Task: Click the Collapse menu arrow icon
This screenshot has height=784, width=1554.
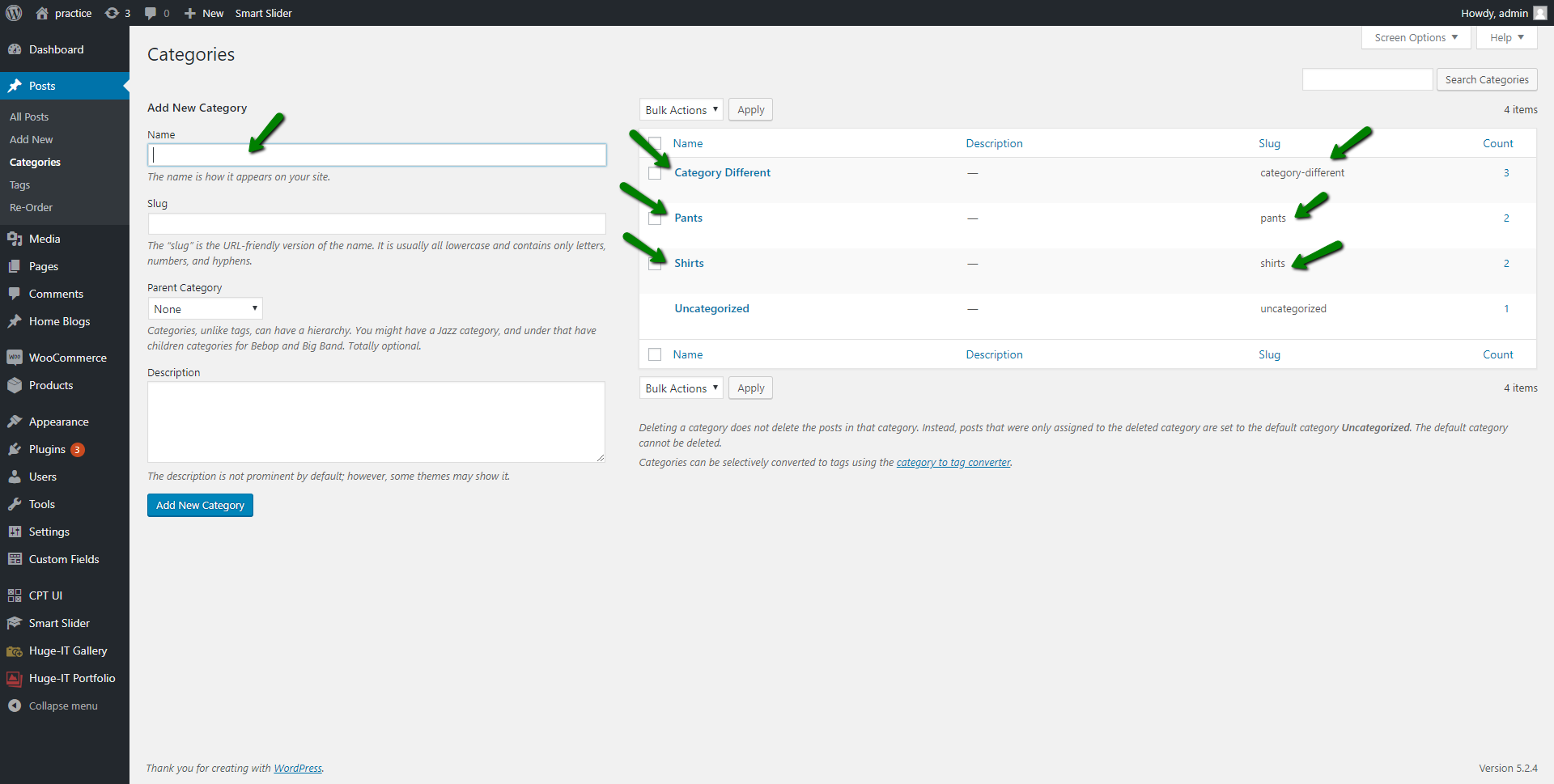Action: [15, 706]
